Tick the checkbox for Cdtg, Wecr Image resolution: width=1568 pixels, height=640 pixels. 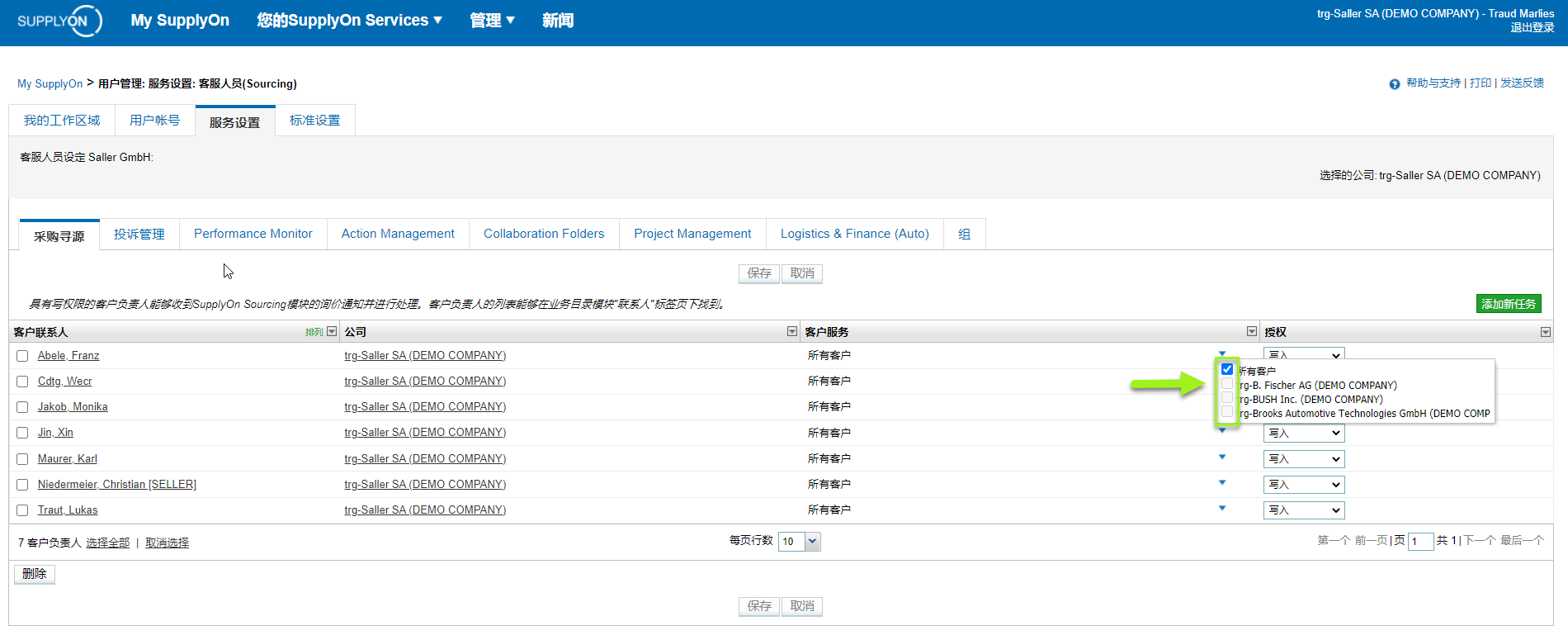click(x=22, y=382)
